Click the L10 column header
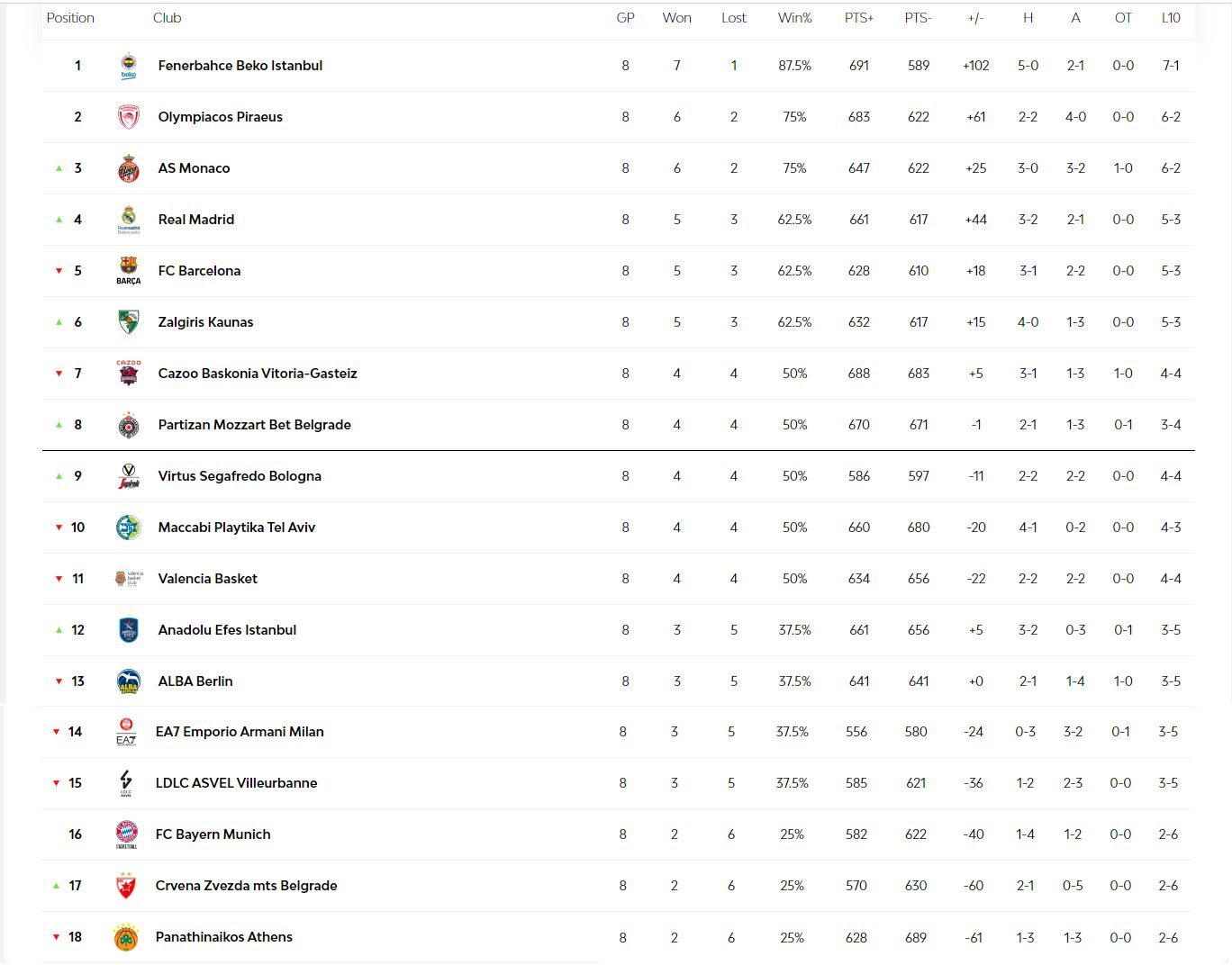Screen dimensions: 1232x965 (1170, 18)
